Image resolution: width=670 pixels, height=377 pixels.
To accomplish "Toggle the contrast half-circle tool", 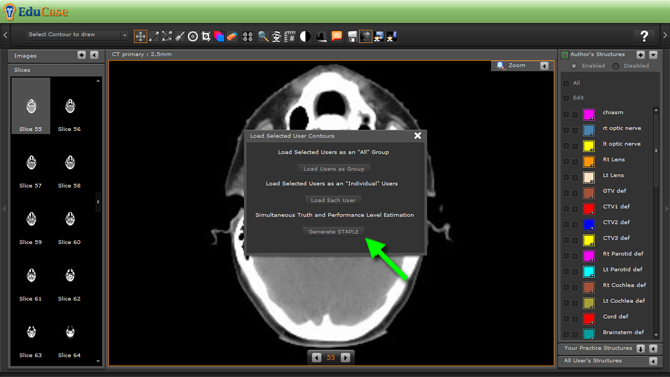I will point(305,36).
